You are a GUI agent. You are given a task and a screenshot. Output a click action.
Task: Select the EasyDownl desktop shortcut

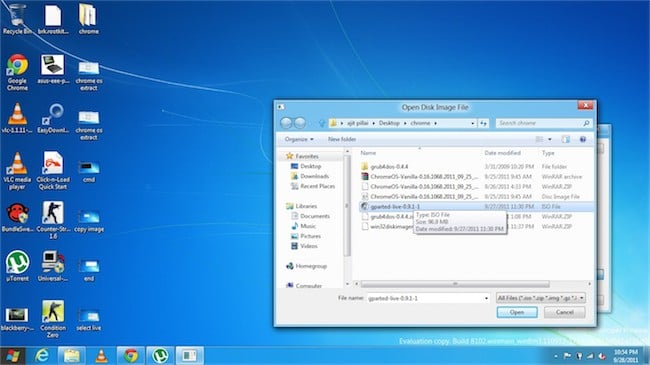click(53, 119)
